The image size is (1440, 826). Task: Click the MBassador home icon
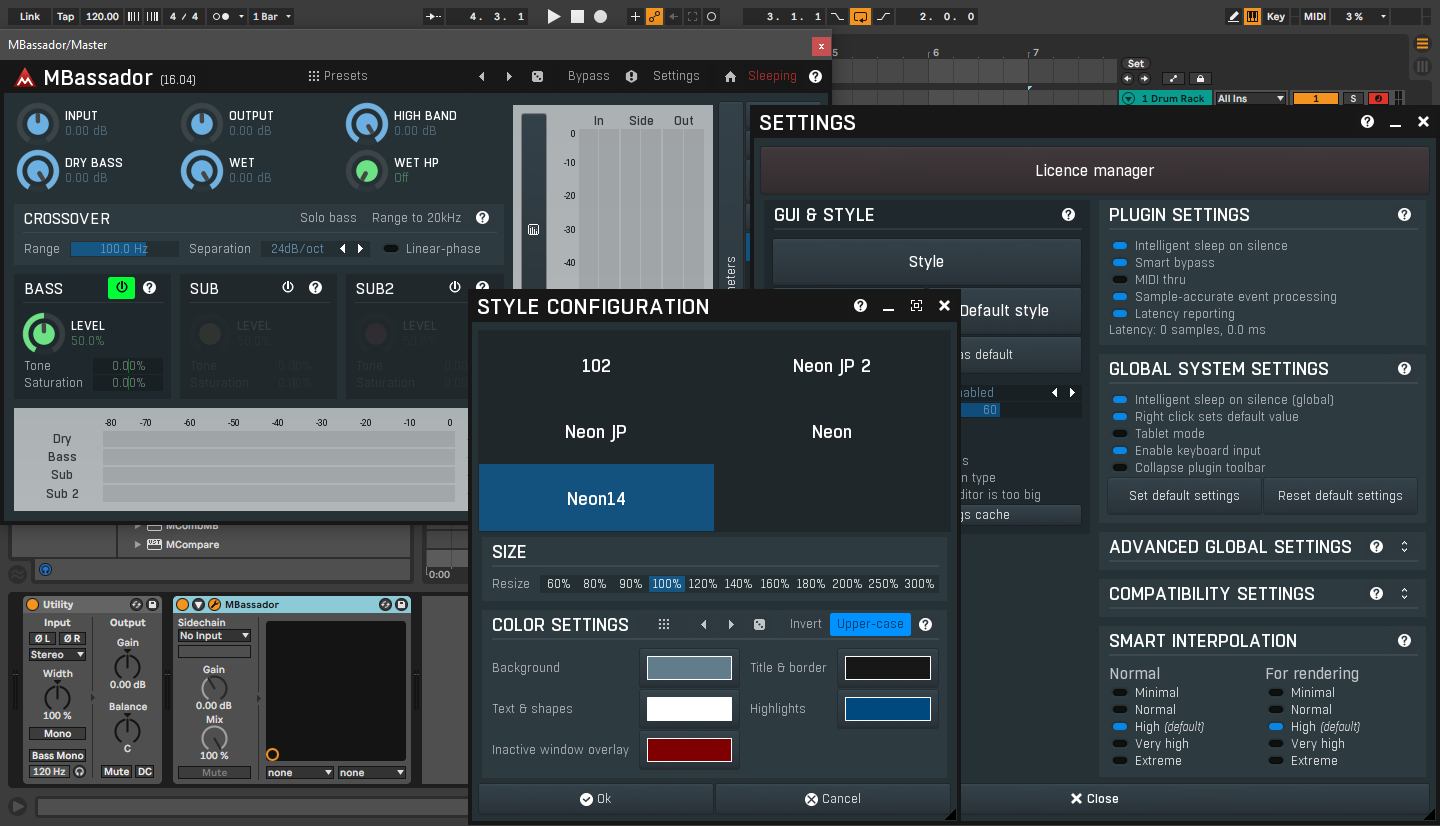click(x=730, y=77)
